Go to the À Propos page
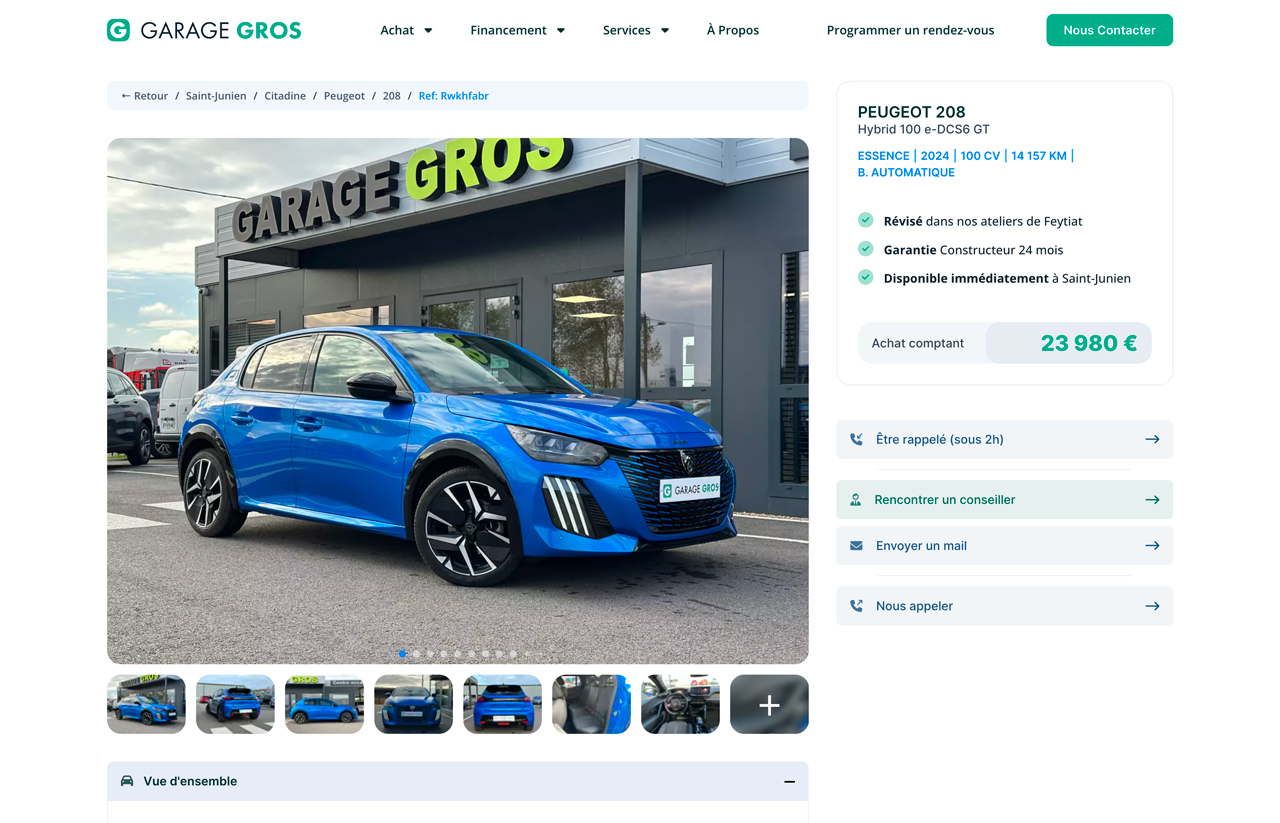Image resolution: width=1280 pixels, height=823 pixels. coord(732,30)
